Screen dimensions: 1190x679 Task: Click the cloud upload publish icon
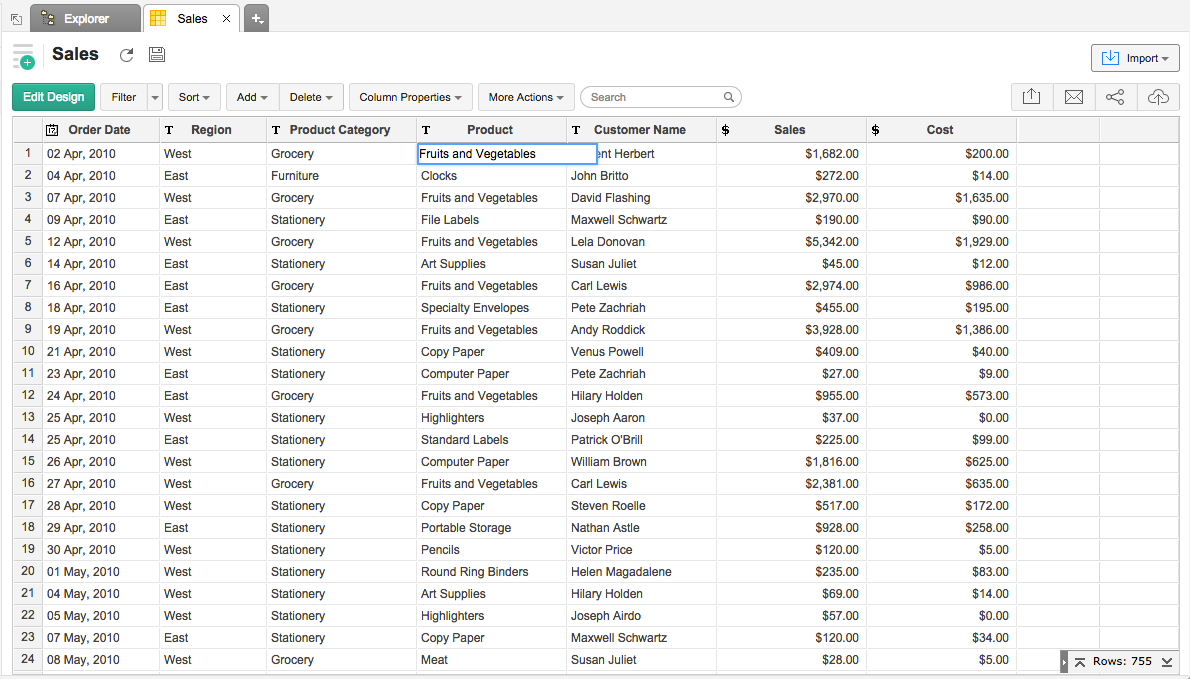coord(1157,97)
